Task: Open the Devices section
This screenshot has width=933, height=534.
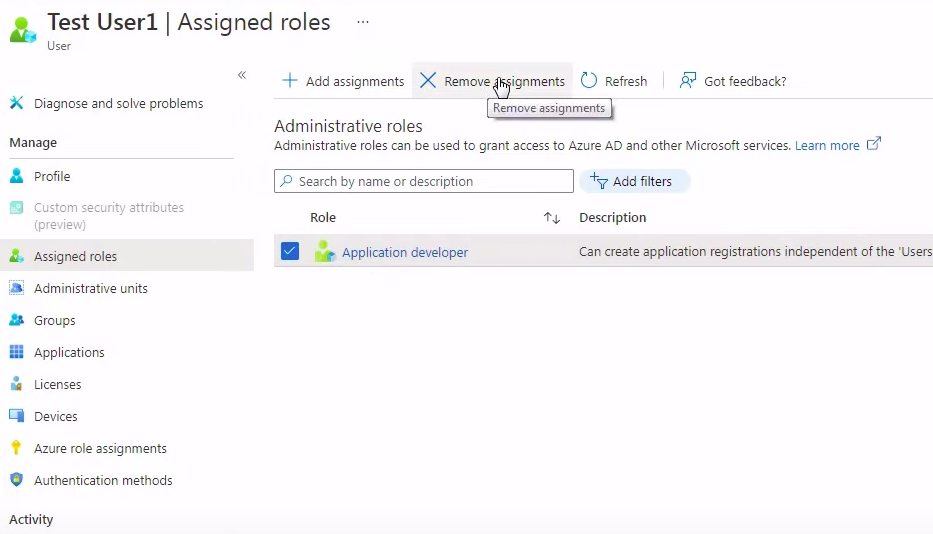Action: 55,416
